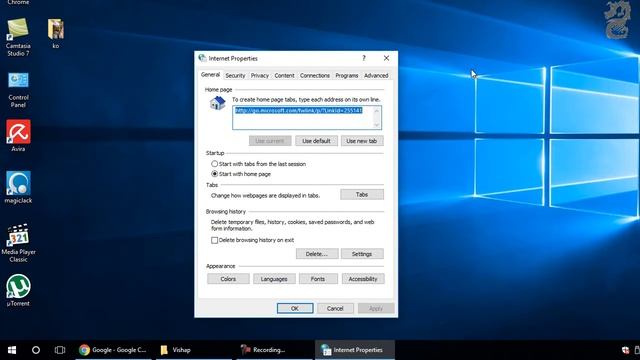The height and width of the screenshot is (360, 640).
Task: Open the Content tab
Action: pyautogui.click(x=284, y=76)
